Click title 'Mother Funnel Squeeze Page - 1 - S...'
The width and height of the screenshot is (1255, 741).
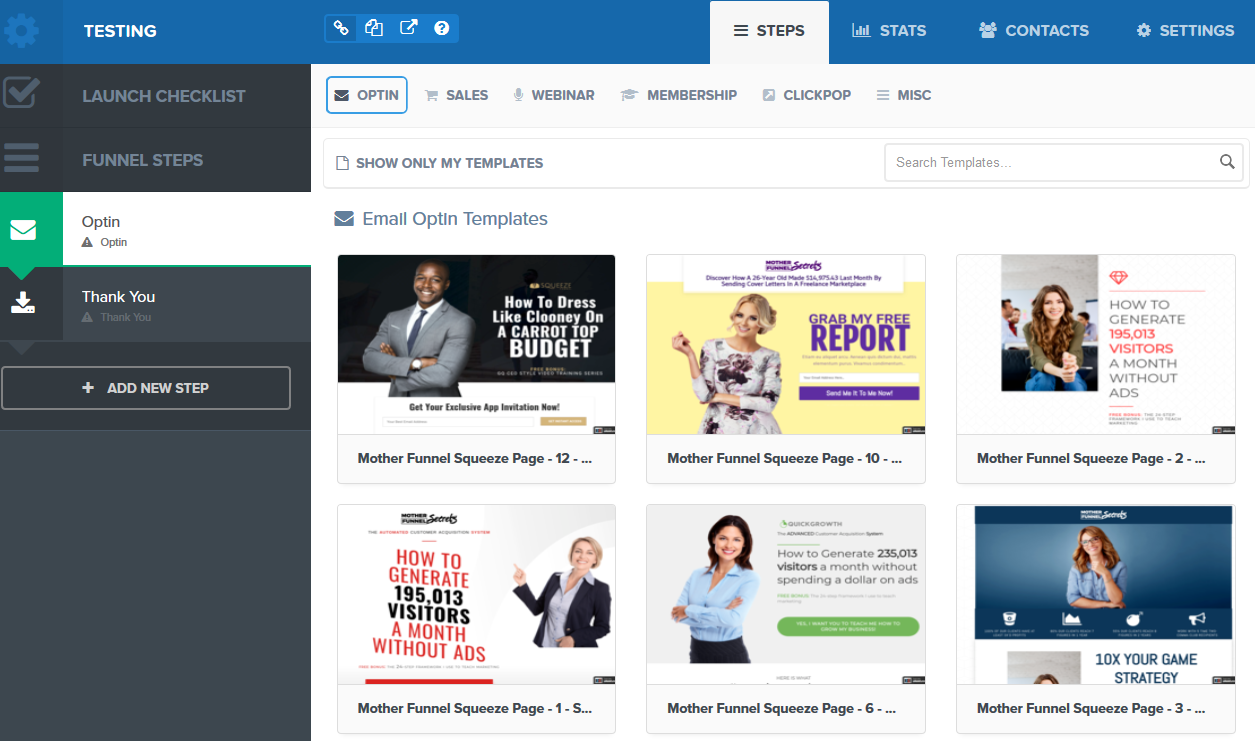tap(475, 709)
